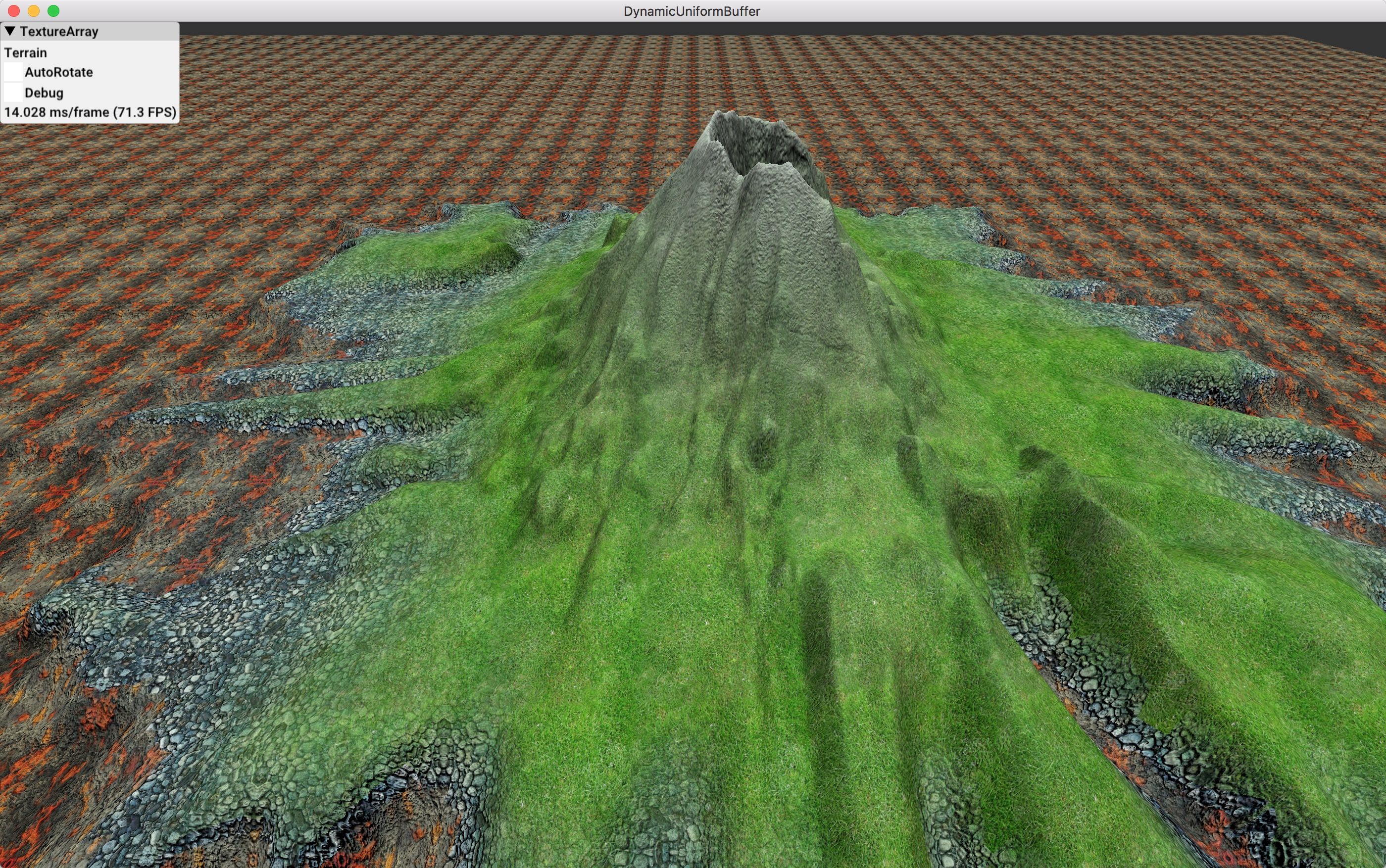
Task: Click the ms/frame FPS readout
Action: click(x=90, y=112)
